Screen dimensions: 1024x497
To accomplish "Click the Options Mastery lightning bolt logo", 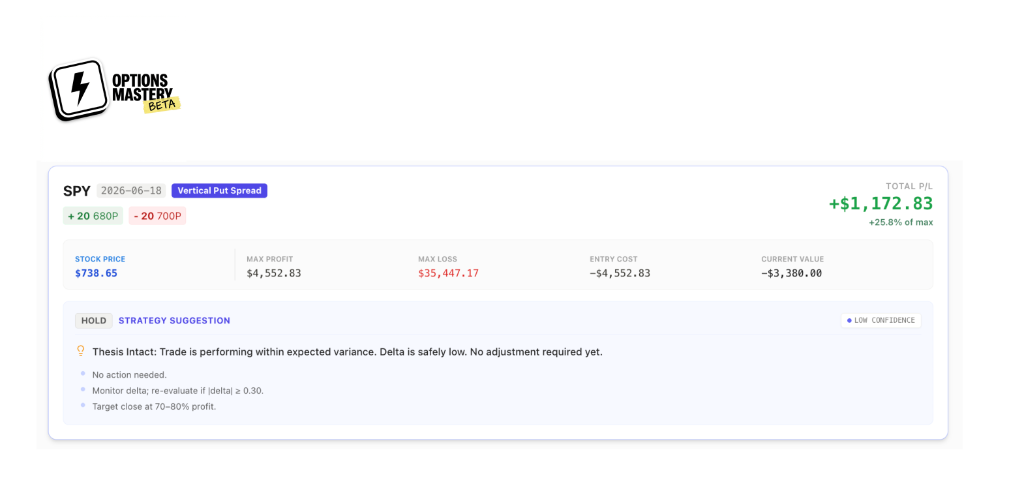I will pyautogui.click(x=79, y=91).
